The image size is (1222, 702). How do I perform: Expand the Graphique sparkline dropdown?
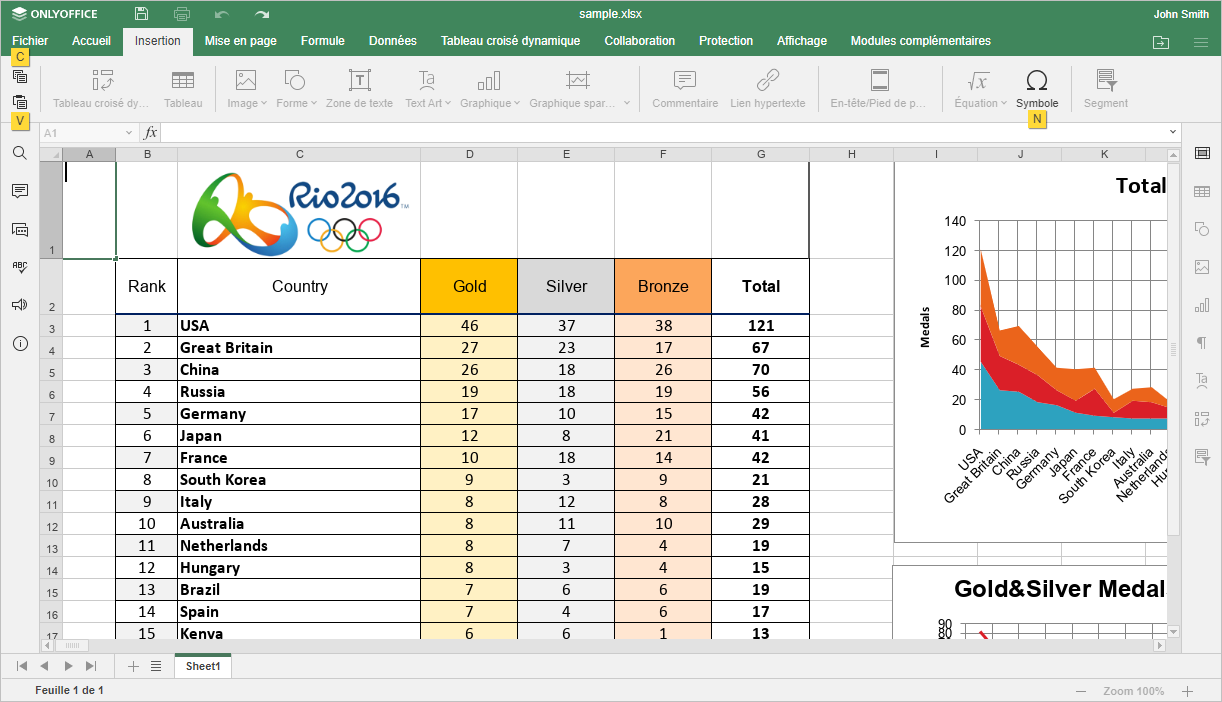(x=627, y=103)
